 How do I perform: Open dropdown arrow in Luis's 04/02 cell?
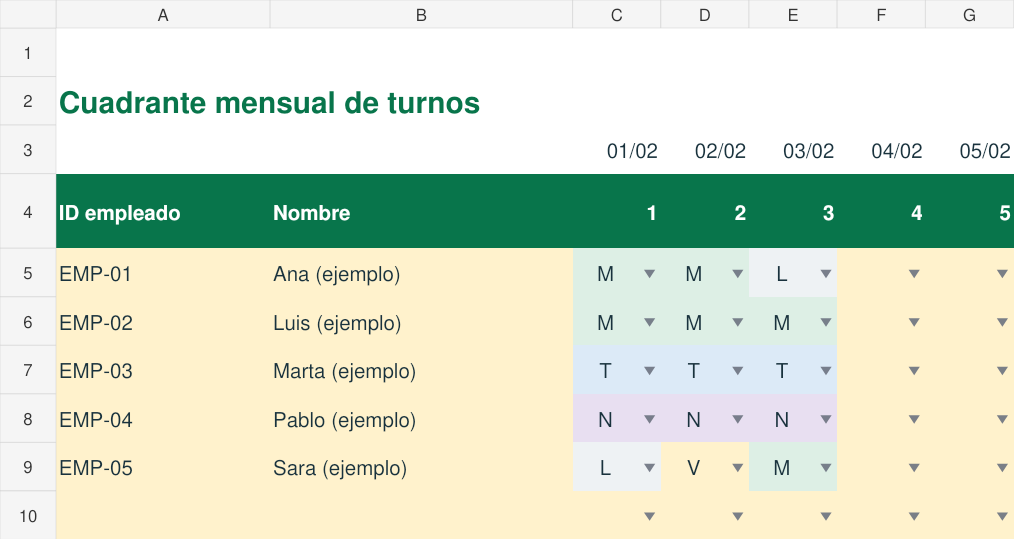tap(914, 322)
